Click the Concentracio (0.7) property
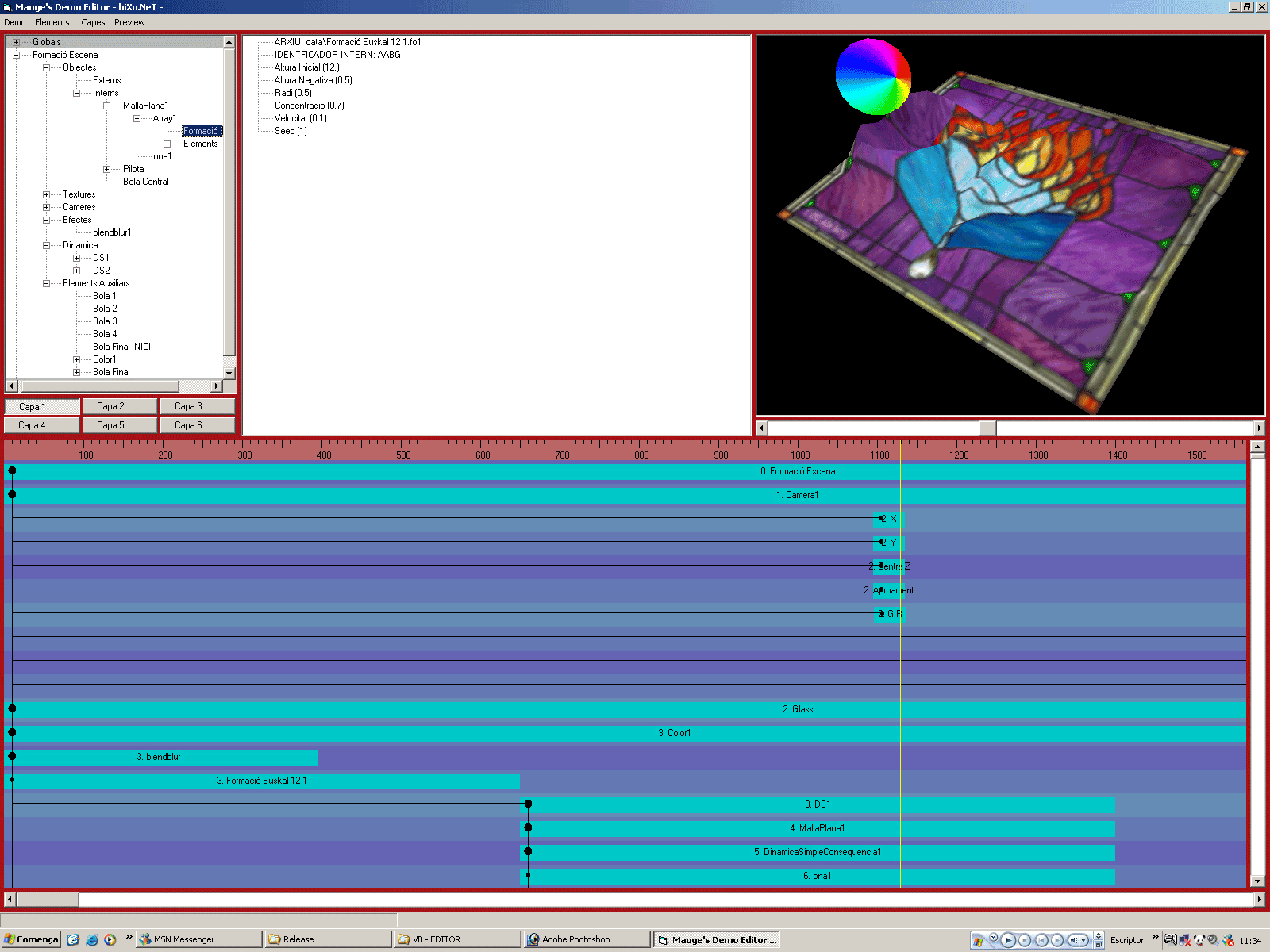The height and width of the screenshot is (952, 1270). (x=309, y=106)
